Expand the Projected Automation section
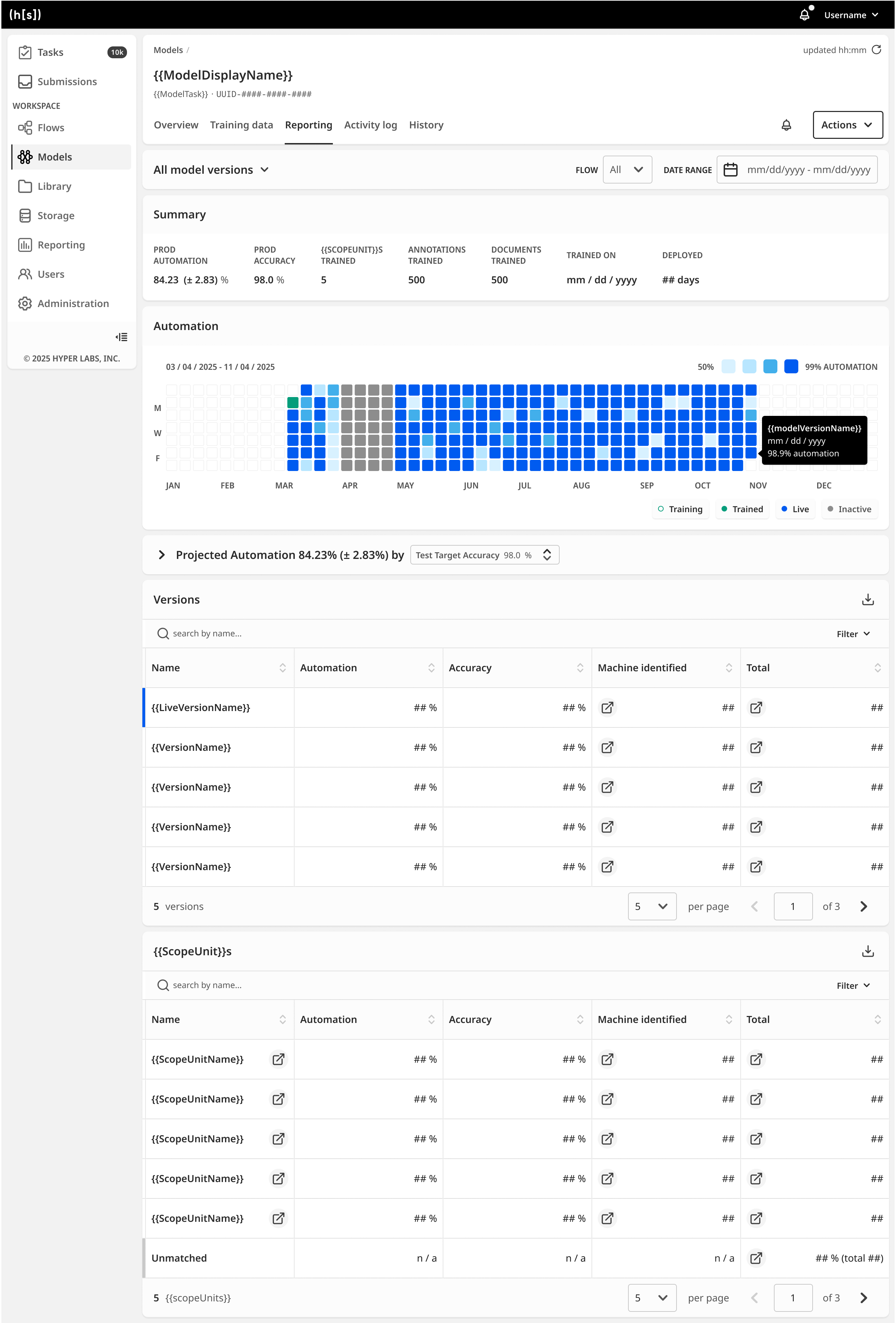 [162, 554]
